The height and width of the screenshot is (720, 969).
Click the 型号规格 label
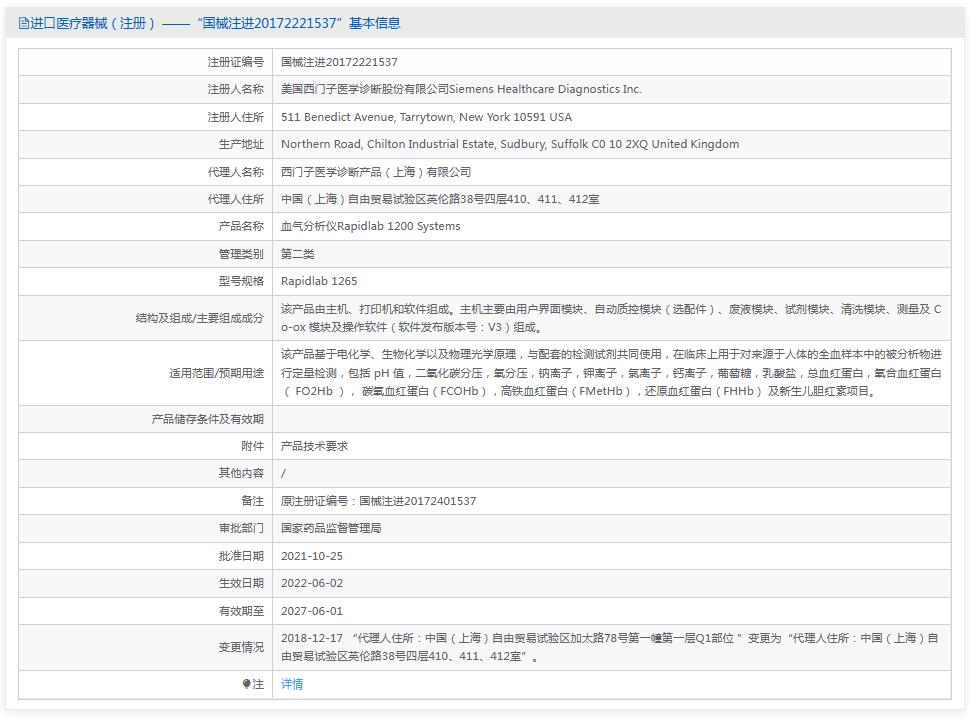241,281
